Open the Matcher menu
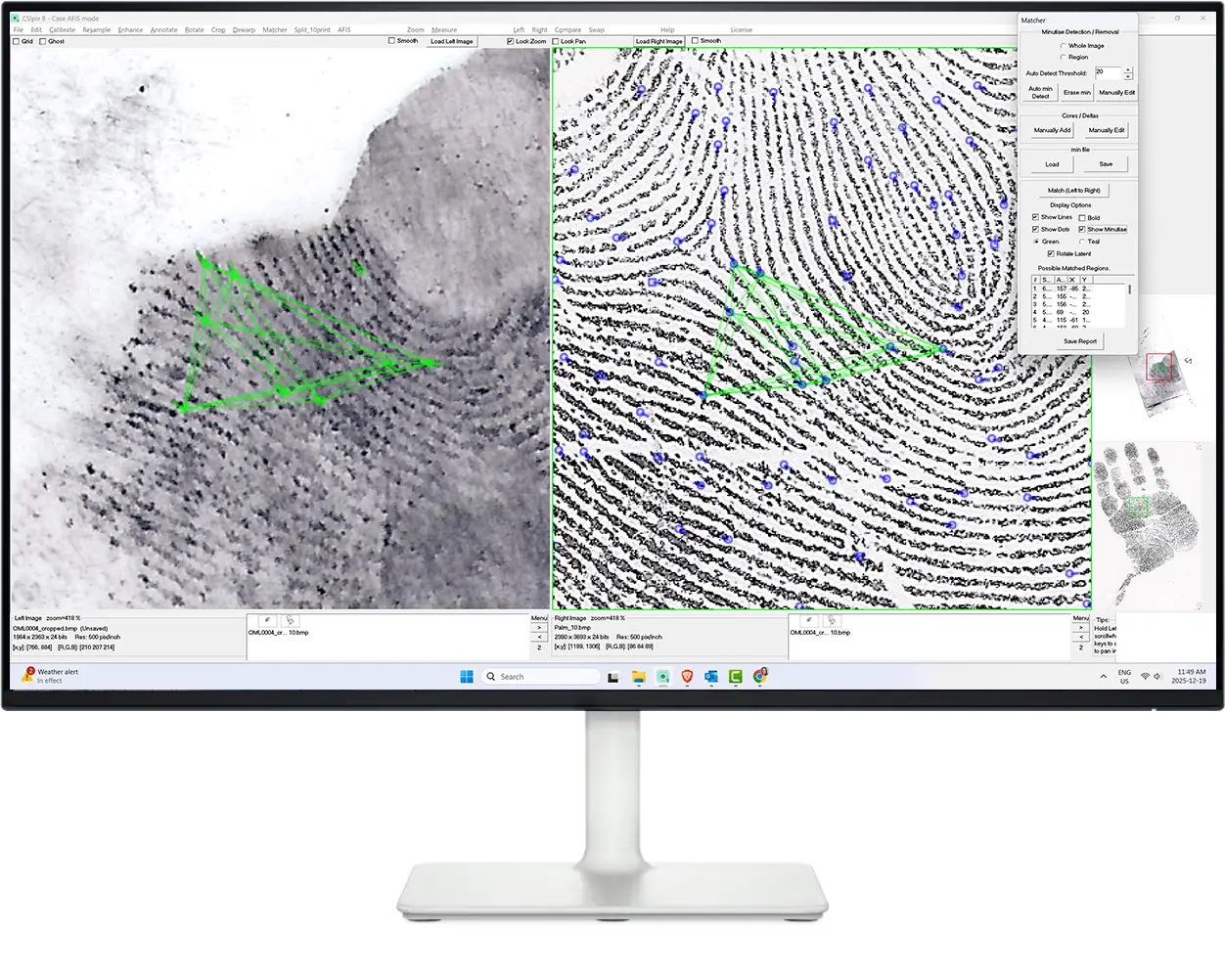Screen dimensions: 1225x980 pos(275,29)
